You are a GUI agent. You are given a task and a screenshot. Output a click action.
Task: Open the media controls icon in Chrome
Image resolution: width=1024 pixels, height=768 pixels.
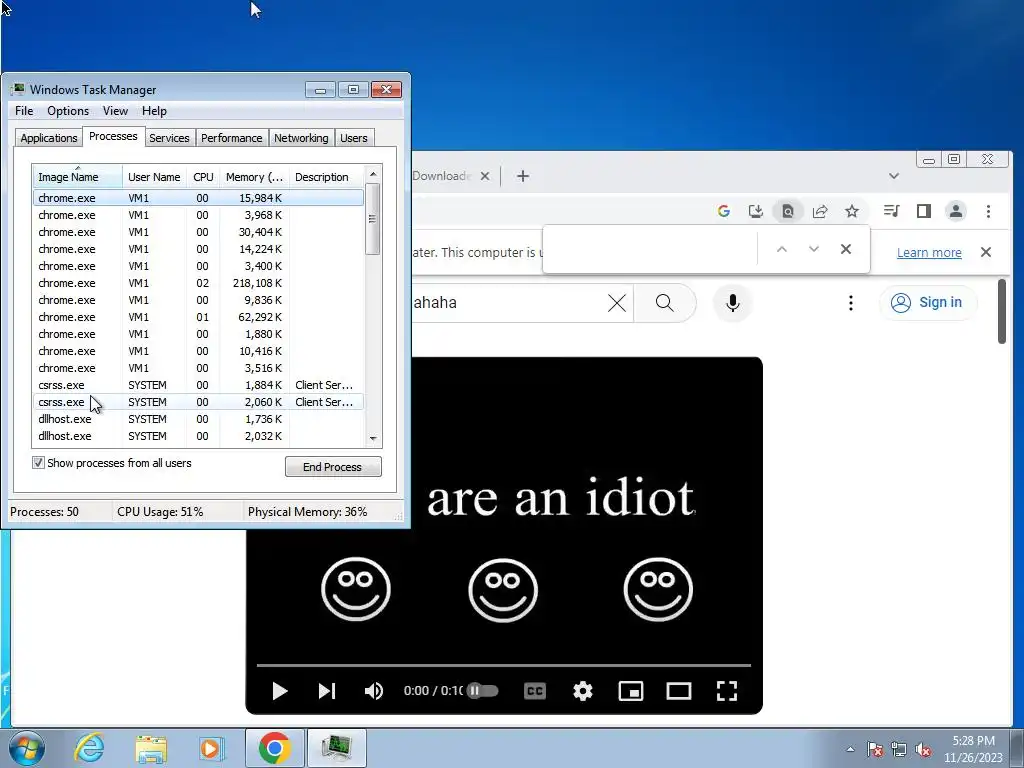coord(891,211)
